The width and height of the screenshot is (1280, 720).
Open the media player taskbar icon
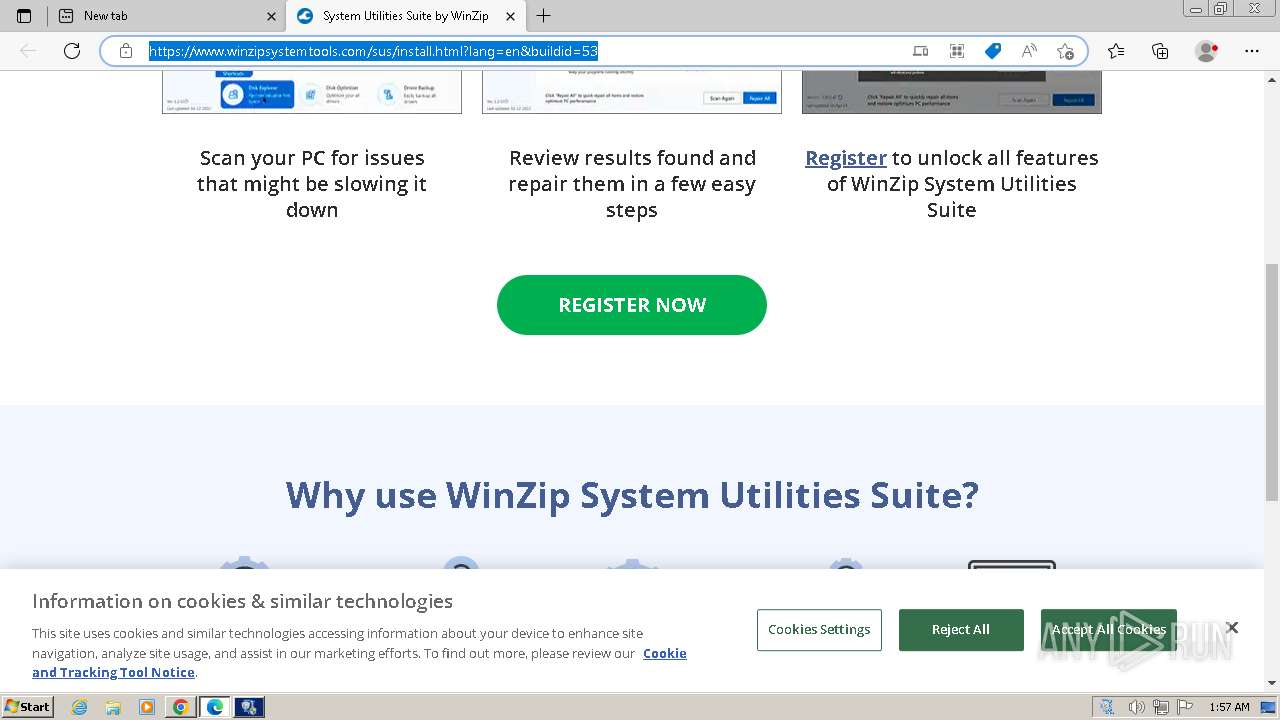coord(146,707)
